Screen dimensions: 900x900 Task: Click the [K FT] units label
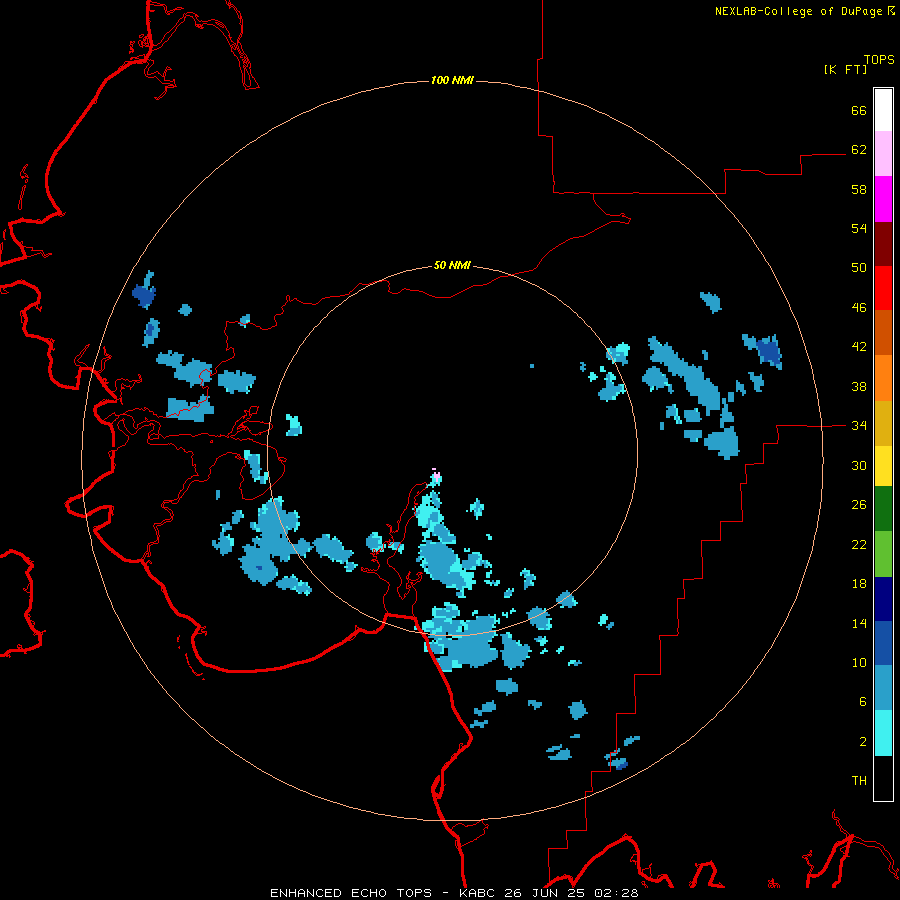(845, 69)
